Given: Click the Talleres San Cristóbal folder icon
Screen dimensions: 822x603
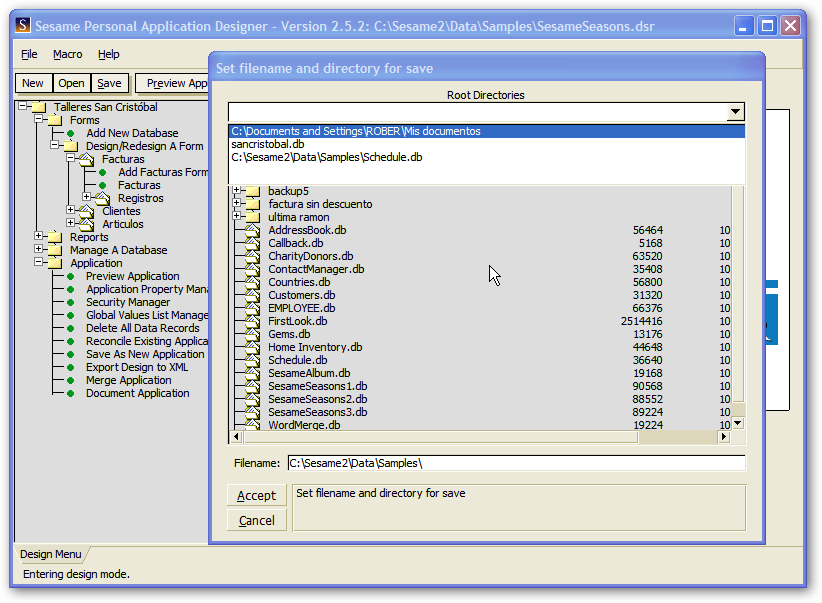Looking at the screenshot, I should pyautogui.click(x=39, y=107).
